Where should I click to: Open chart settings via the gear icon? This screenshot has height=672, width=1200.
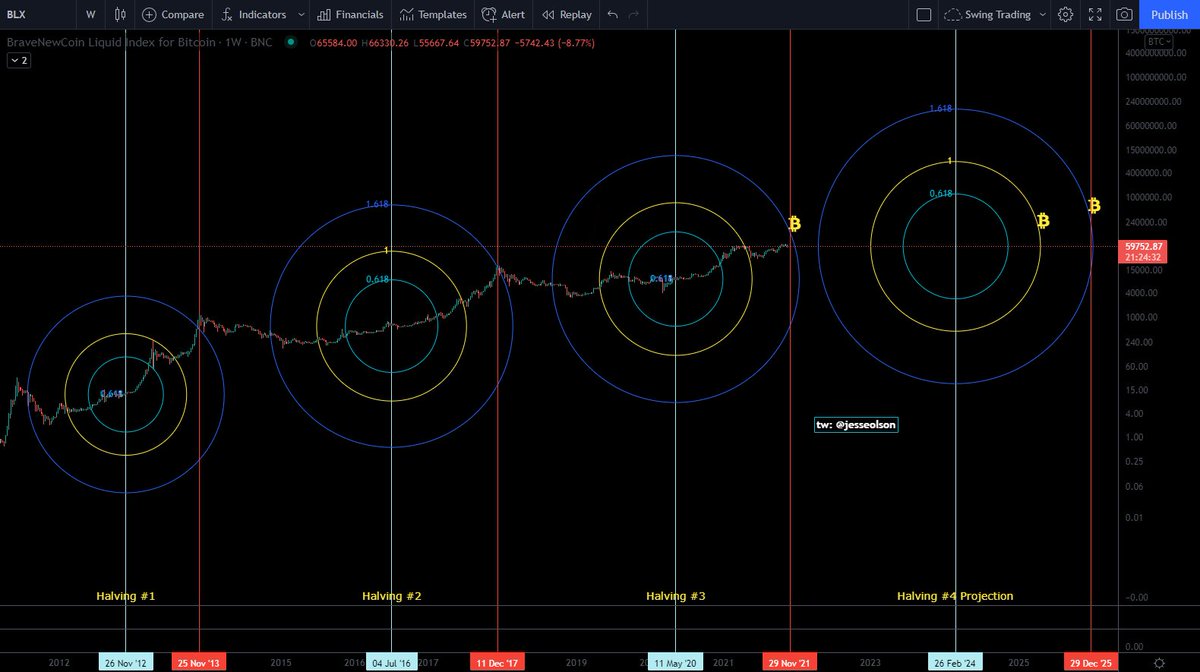pos(1064,14)
